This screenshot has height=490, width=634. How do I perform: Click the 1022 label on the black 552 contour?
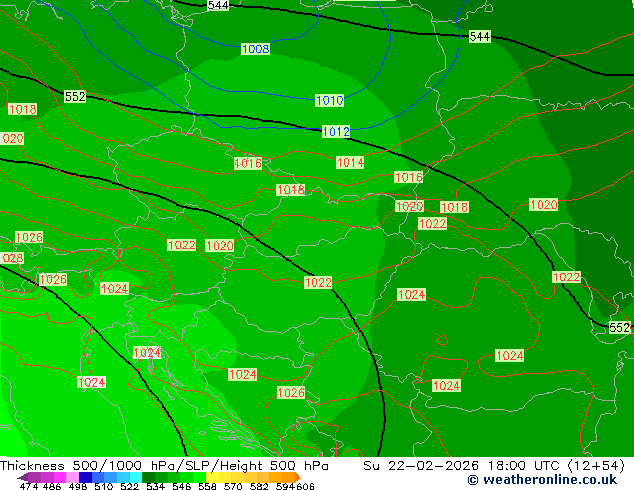point(318,282)
